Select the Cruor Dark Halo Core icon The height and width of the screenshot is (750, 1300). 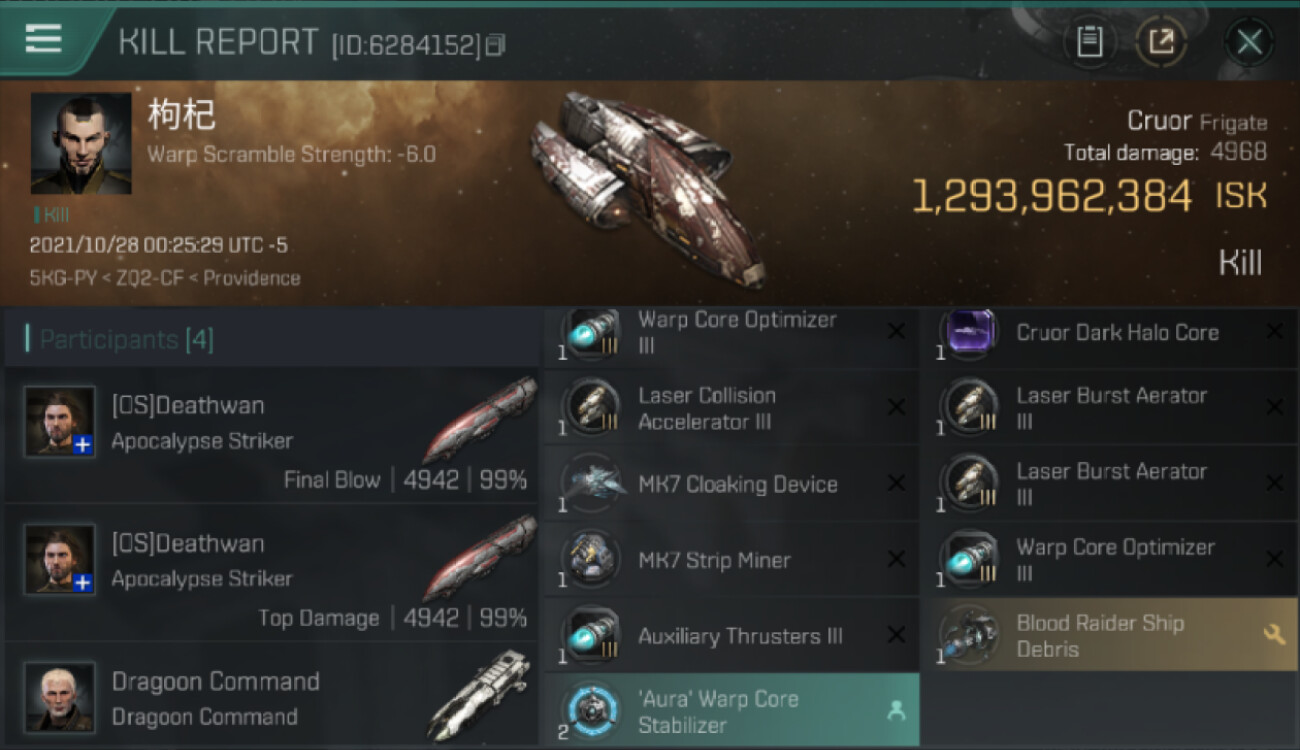pos(968,334)
